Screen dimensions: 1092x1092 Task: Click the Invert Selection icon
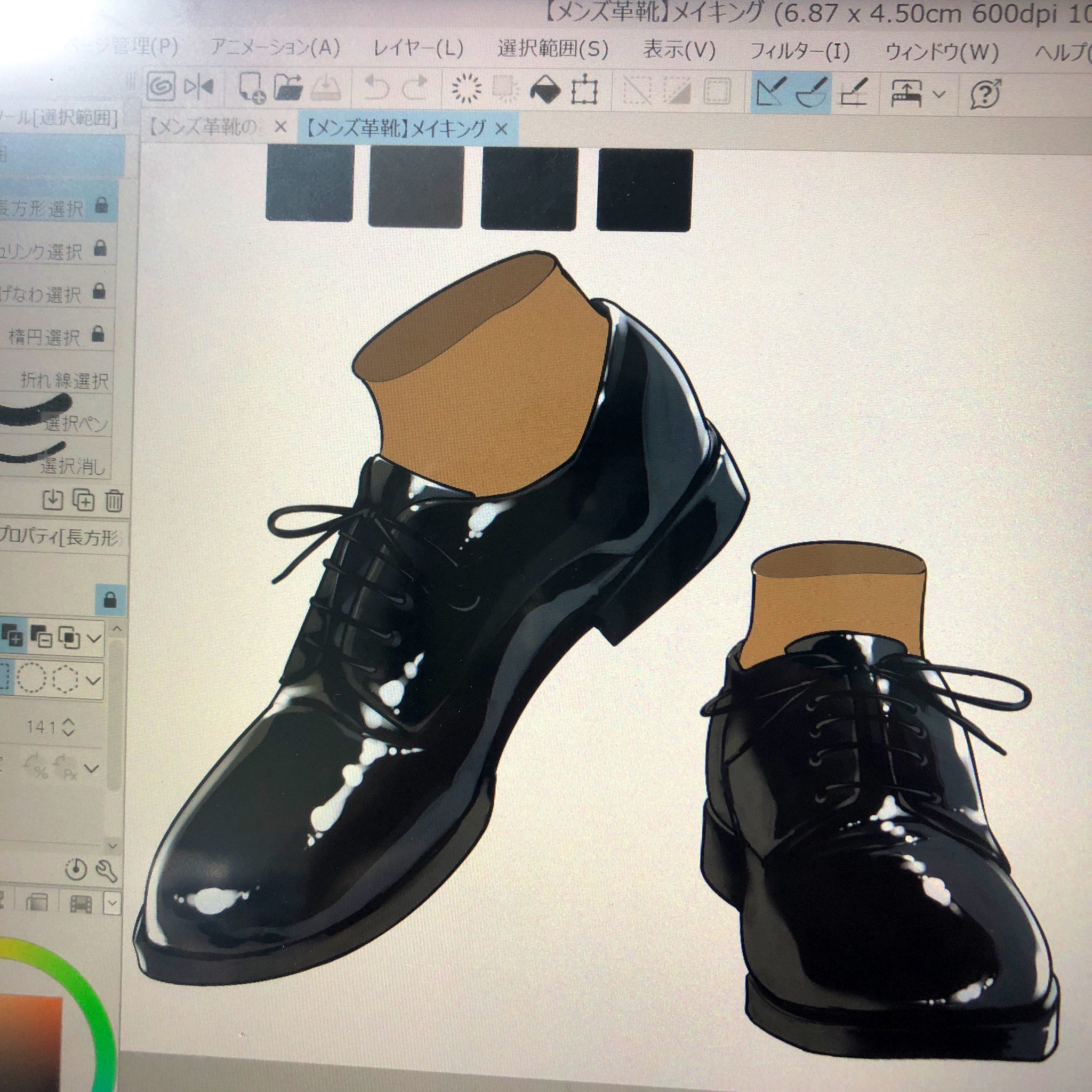(677, 92)
